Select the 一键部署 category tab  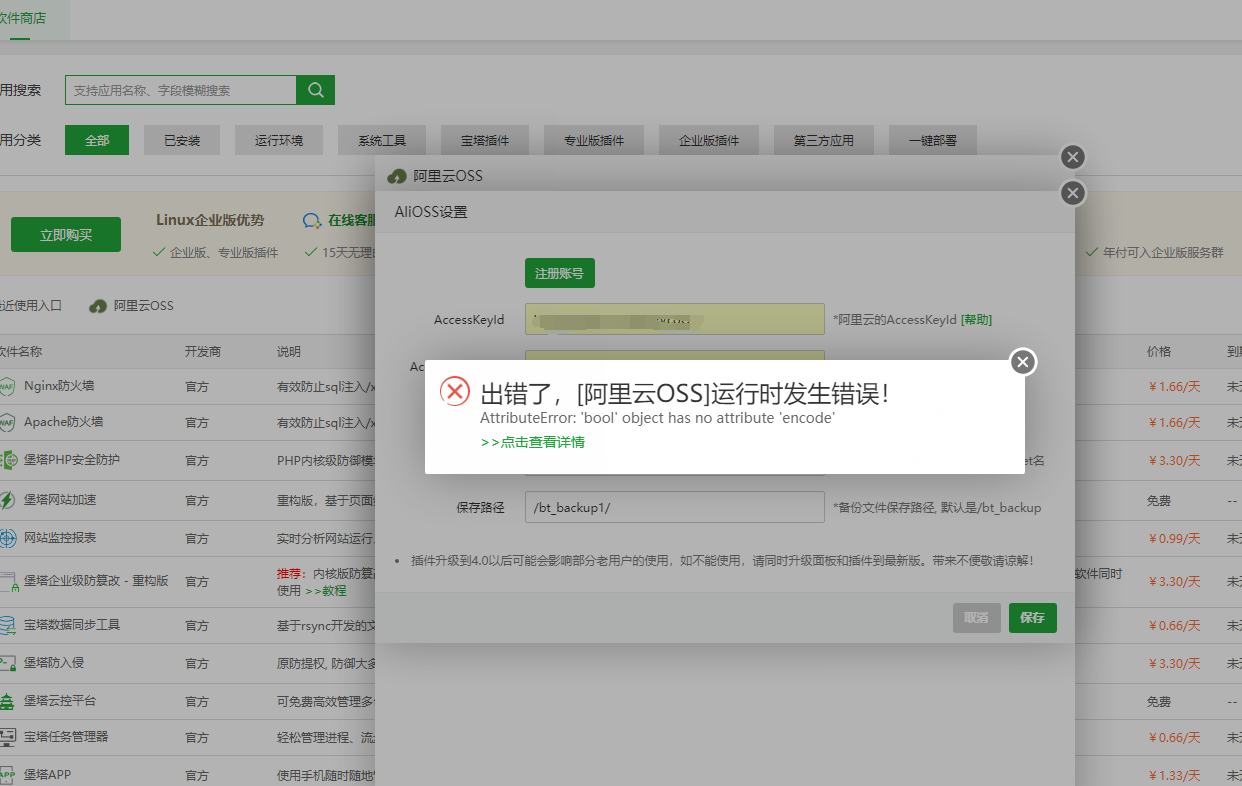(x=933, y=140)
